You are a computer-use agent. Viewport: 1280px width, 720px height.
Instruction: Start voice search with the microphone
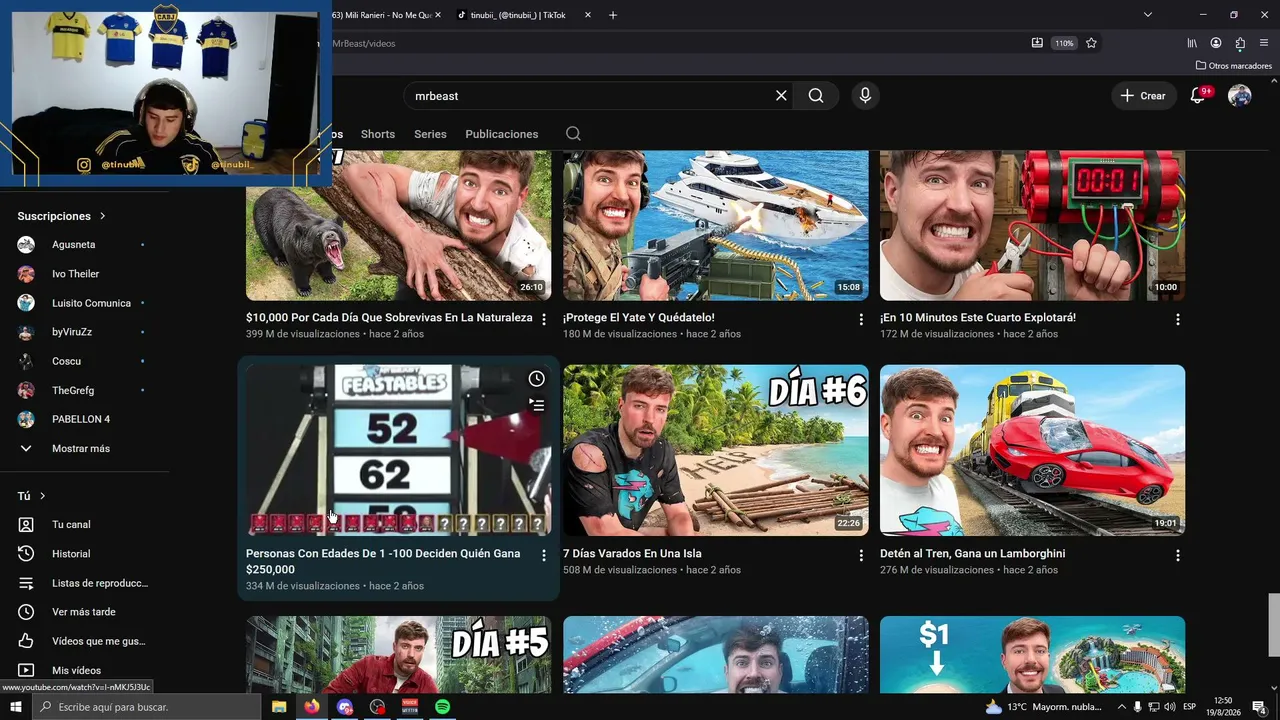click(x=865, y=96)
